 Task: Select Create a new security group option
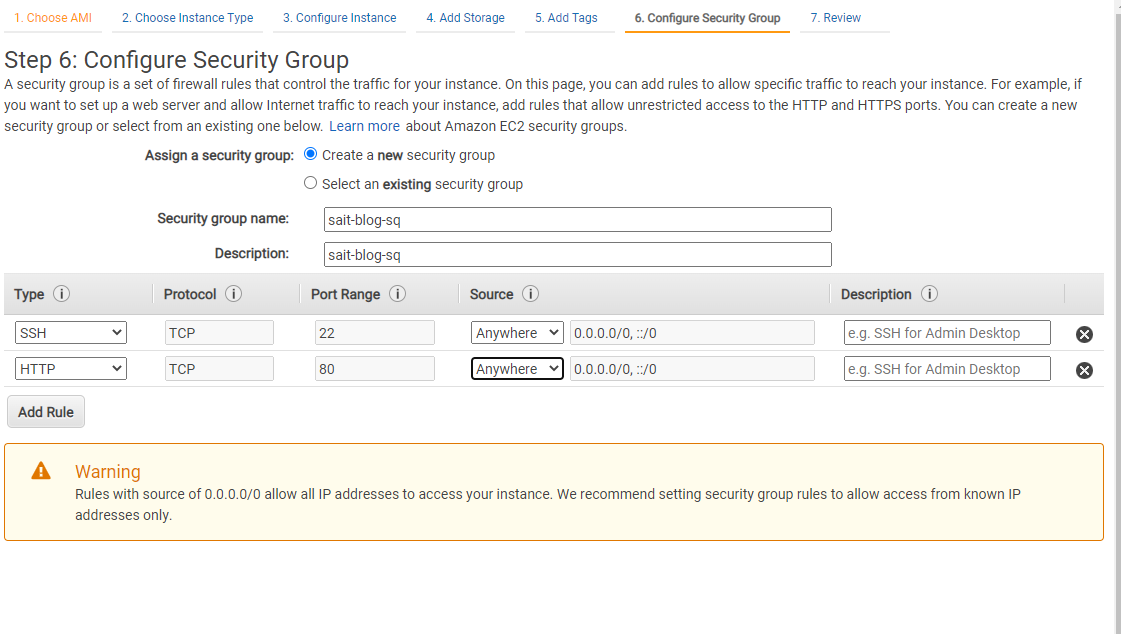[310, 154]
